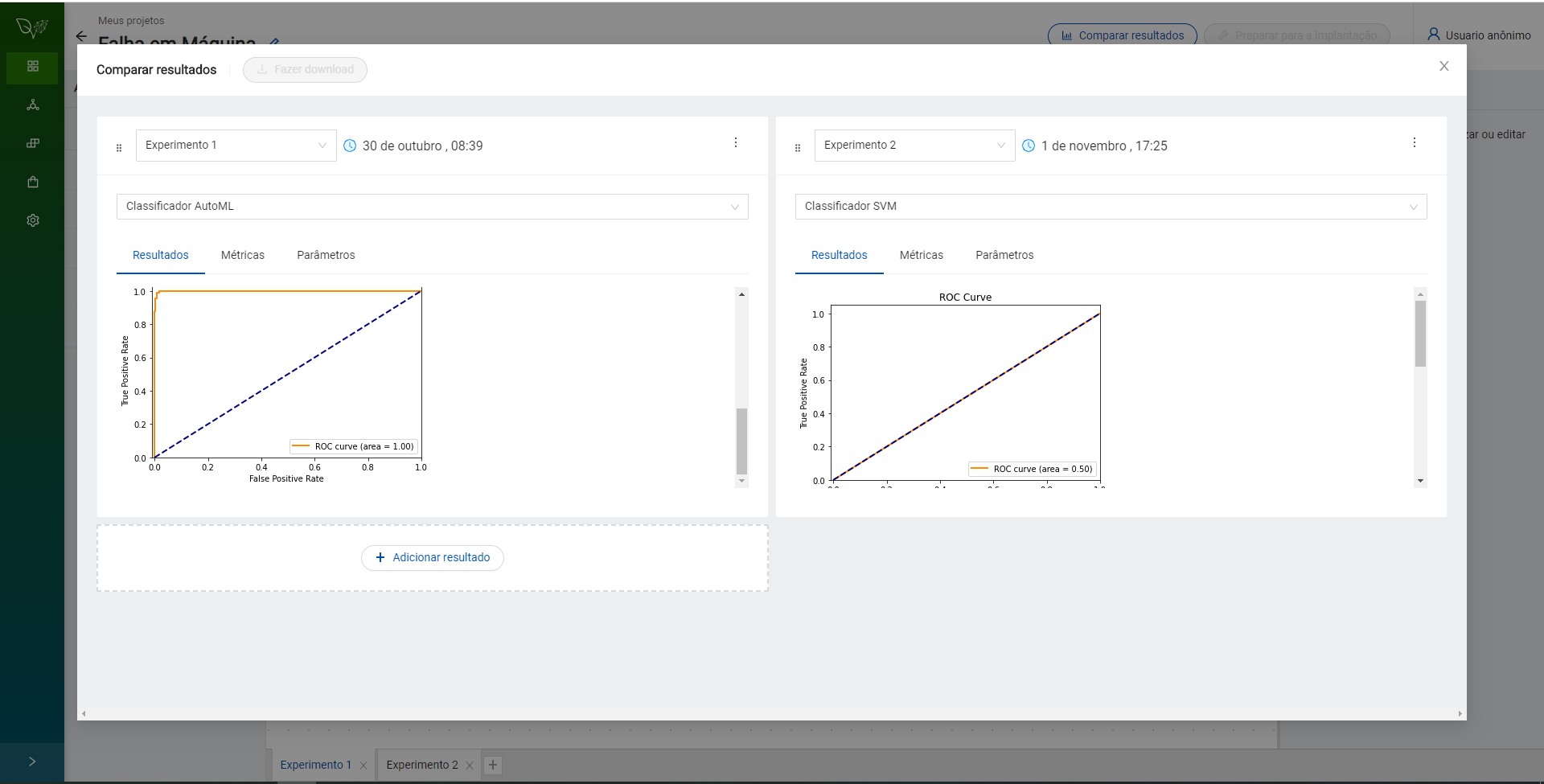Viewport: 1544px width, 784px height.
Task: Click the ROC curve area 0.50 legend
Action: coord(1033,469)
